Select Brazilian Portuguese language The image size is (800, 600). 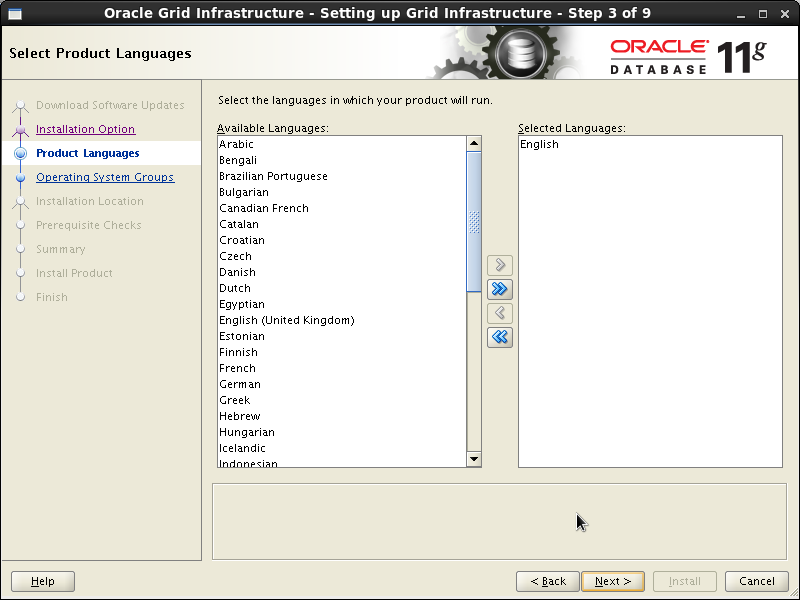(x=341, y=176)
